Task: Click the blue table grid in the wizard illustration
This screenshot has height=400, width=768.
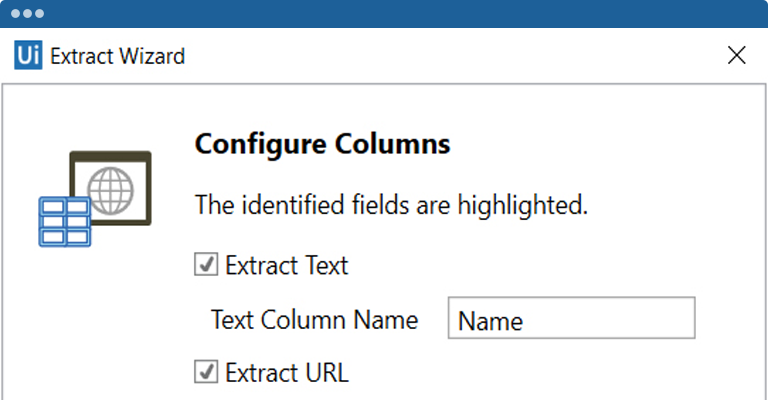Action: coord(64,221)
